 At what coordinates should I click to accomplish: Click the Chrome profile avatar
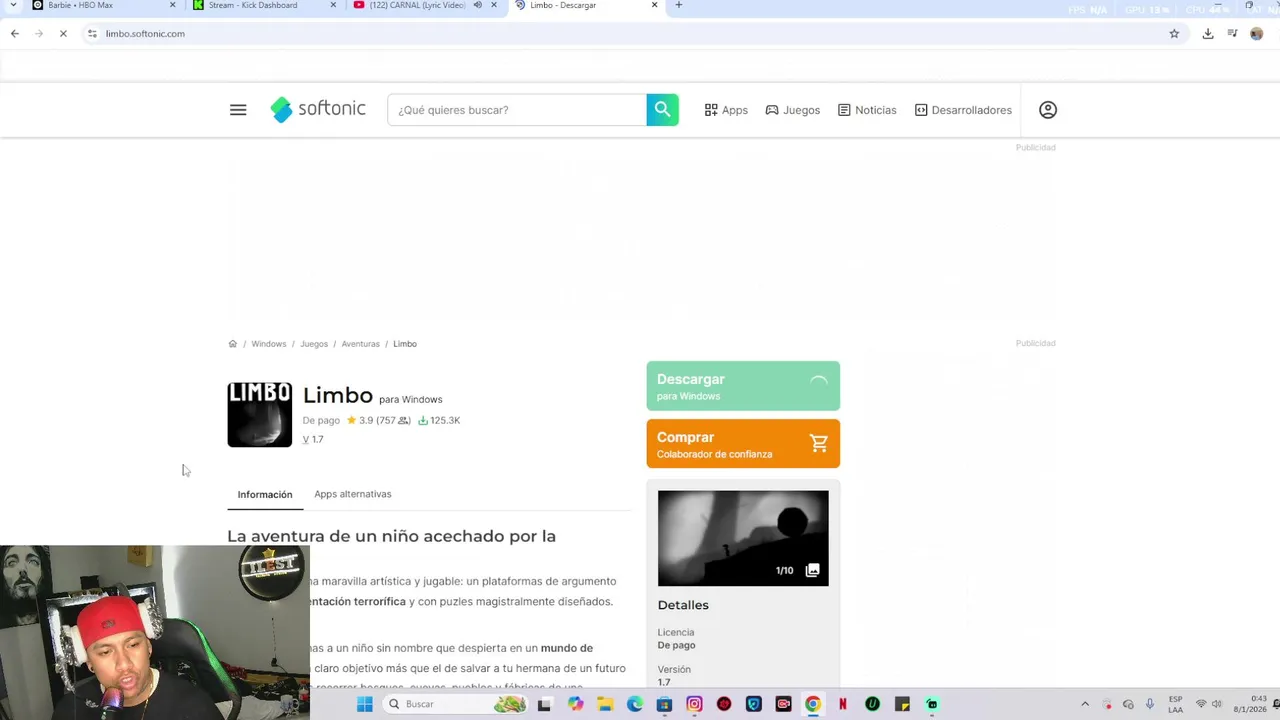(x=1257, y=34)
